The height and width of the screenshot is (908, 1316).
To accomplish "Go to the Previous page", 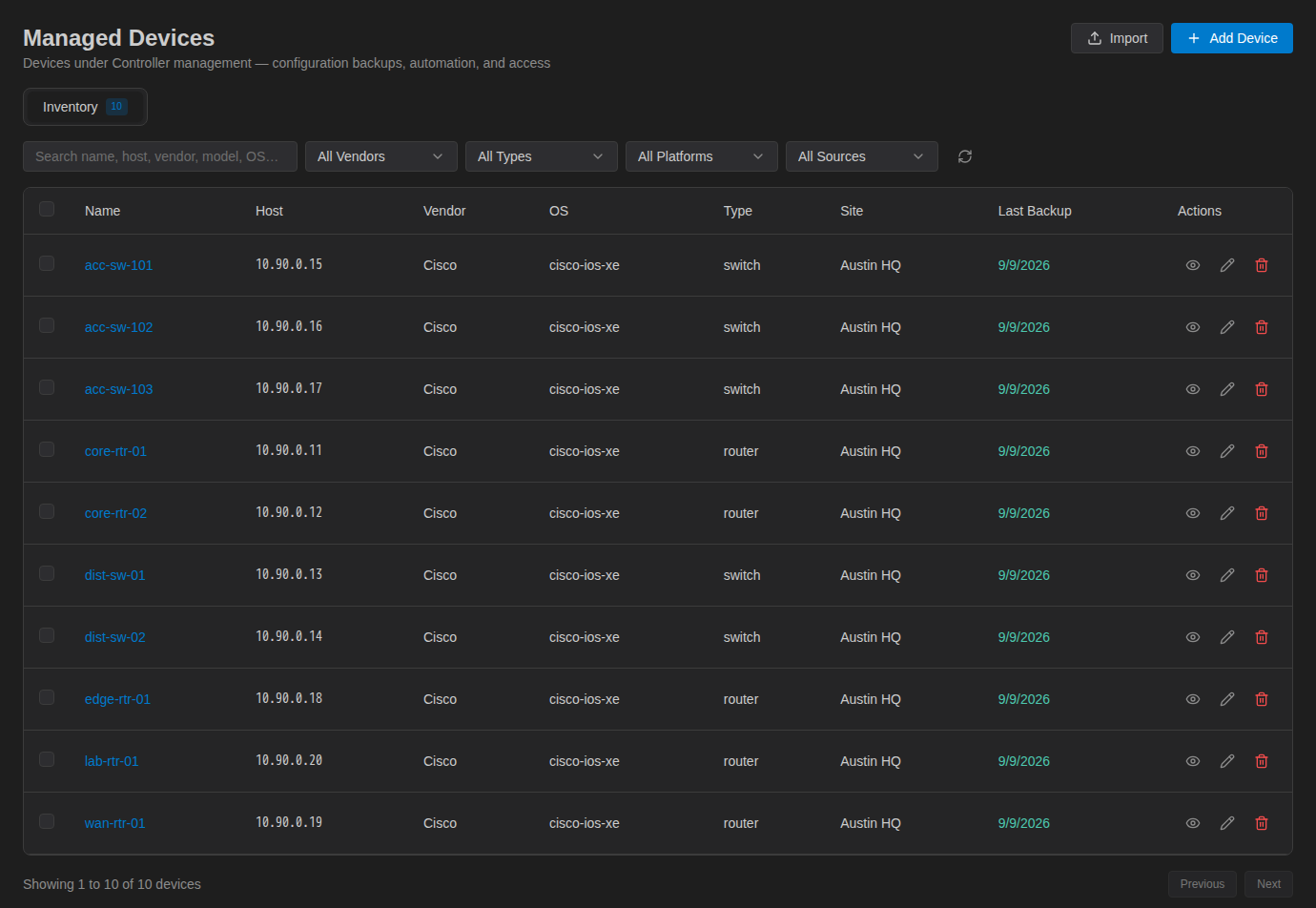I will point(1203,884).
